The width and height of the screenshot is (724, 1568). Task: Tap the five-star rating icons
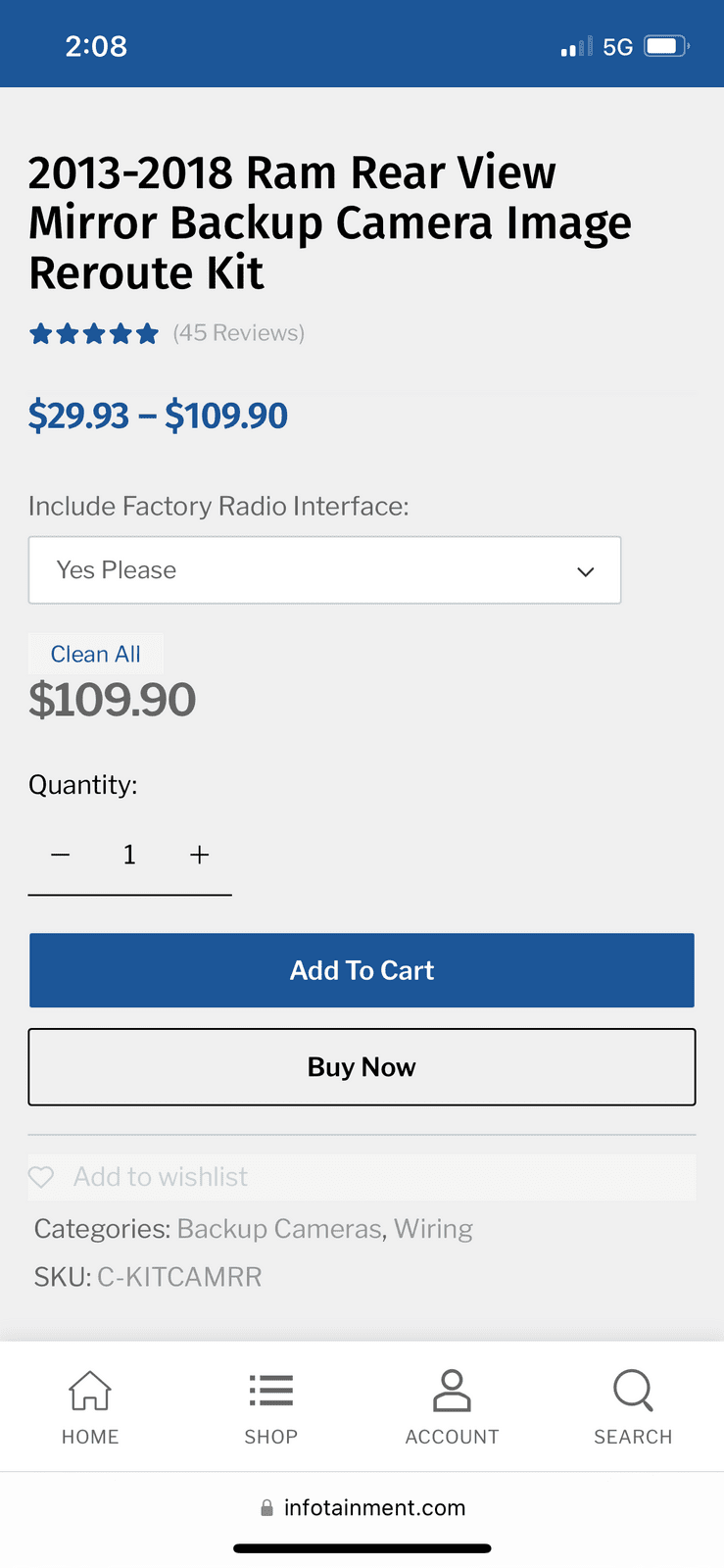coord(94,334)
